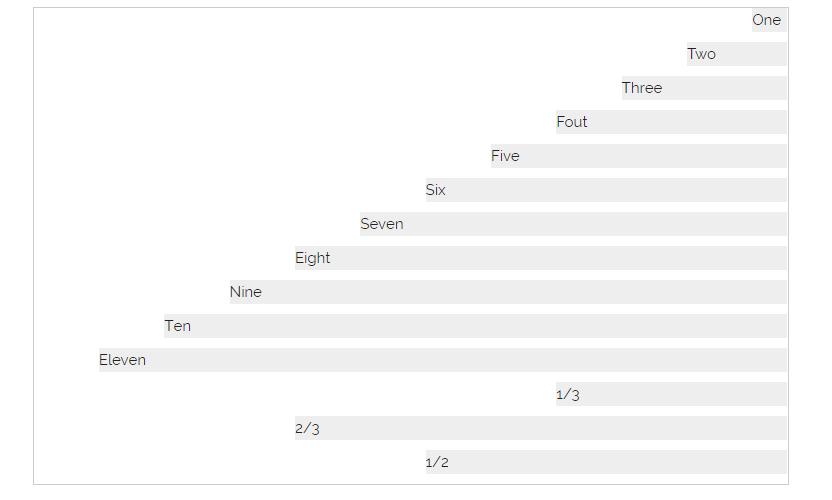Select the Eight column bar
The image size is (832, 500).
pos(541,258)
